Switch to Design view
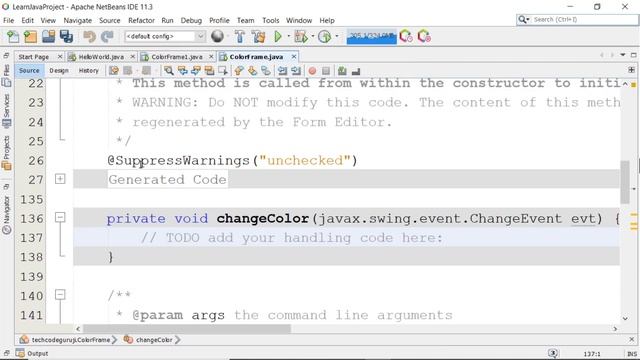This screenshot has width=640, height=360. pos(59,71)
